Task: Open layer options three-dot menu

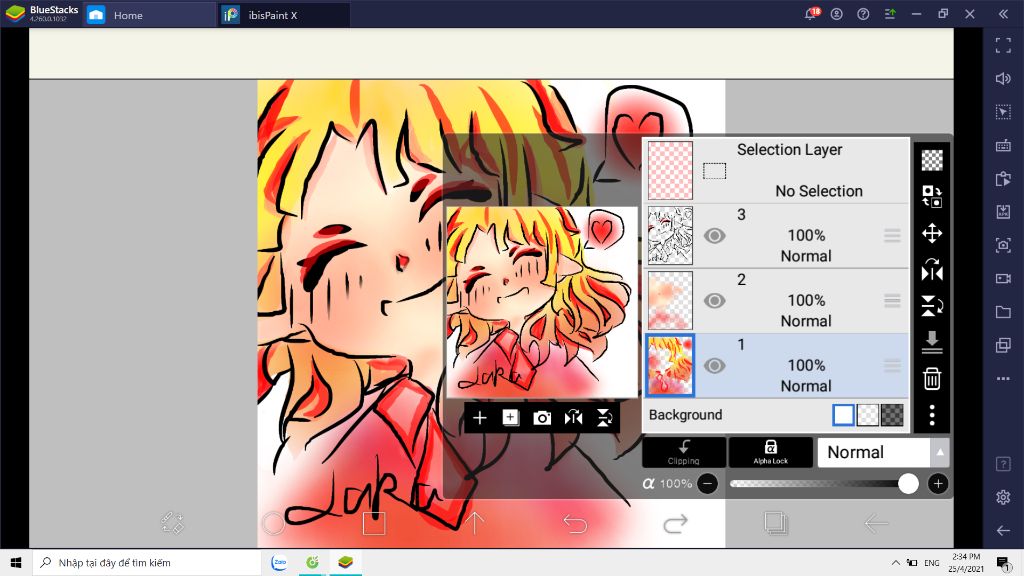Action: point(932,415)
